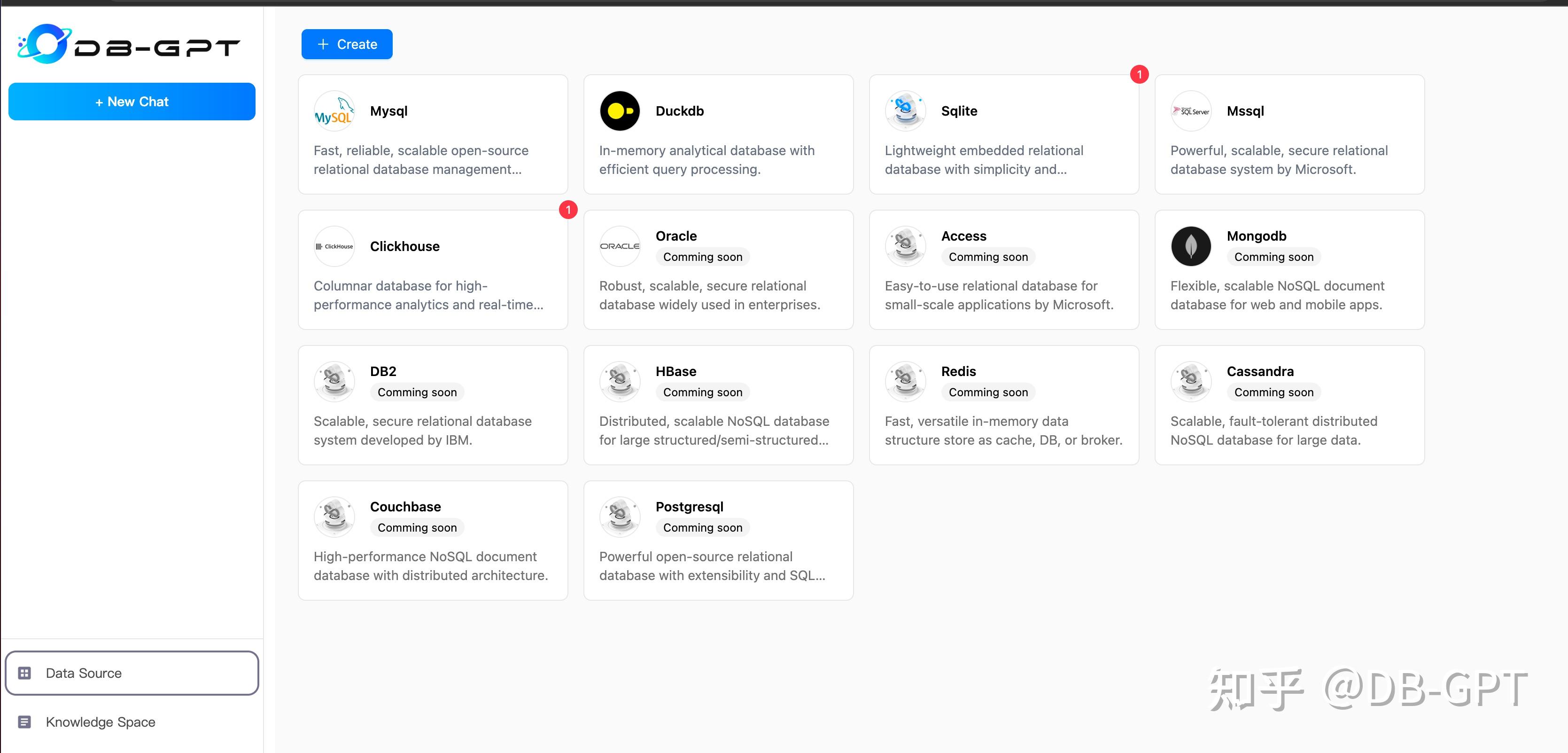Click the DB-GPT planet logo
This screenshot has width=1568, height=753.
point(44,44)
